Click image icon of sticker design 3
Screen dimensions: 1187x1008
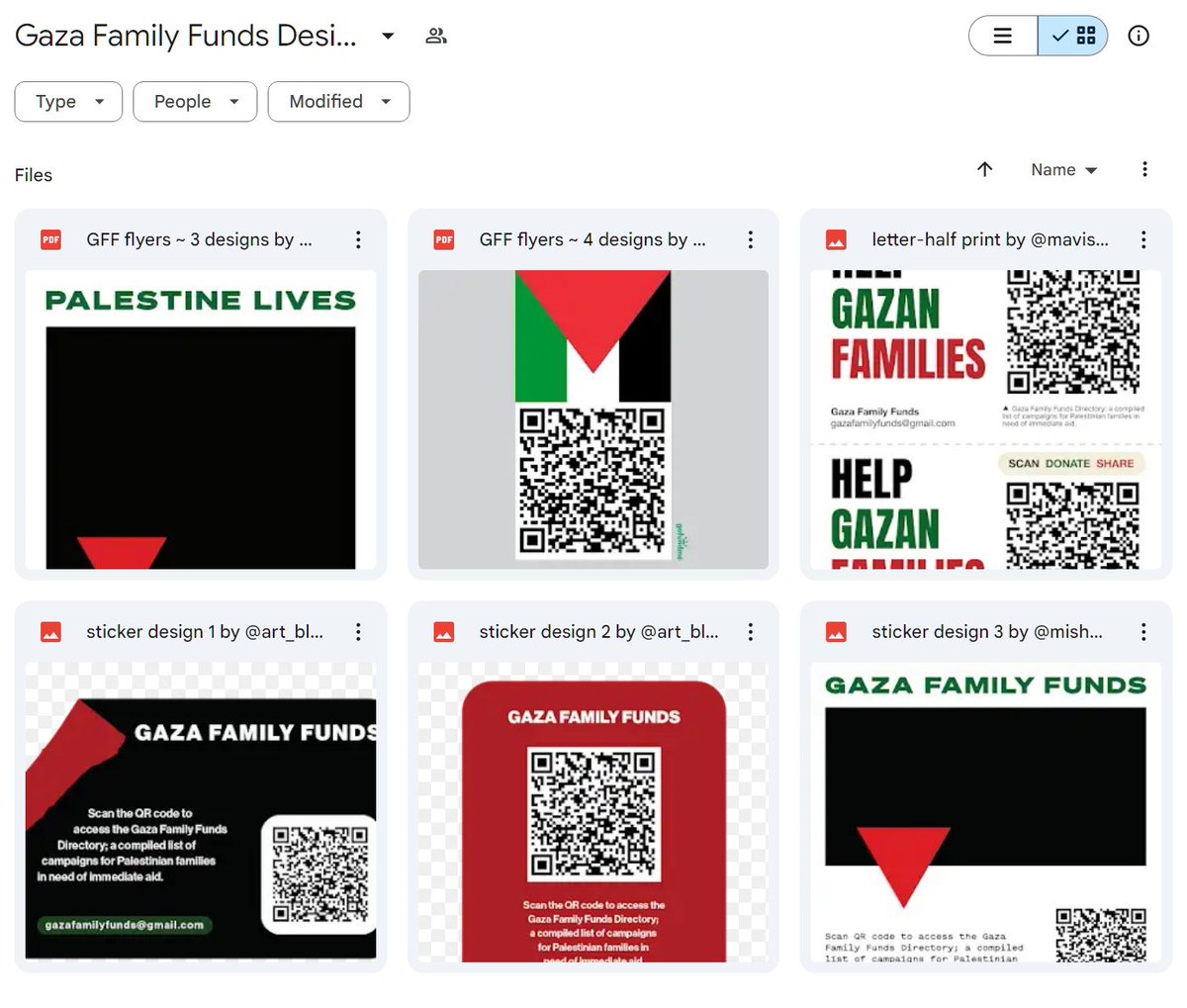836,631
